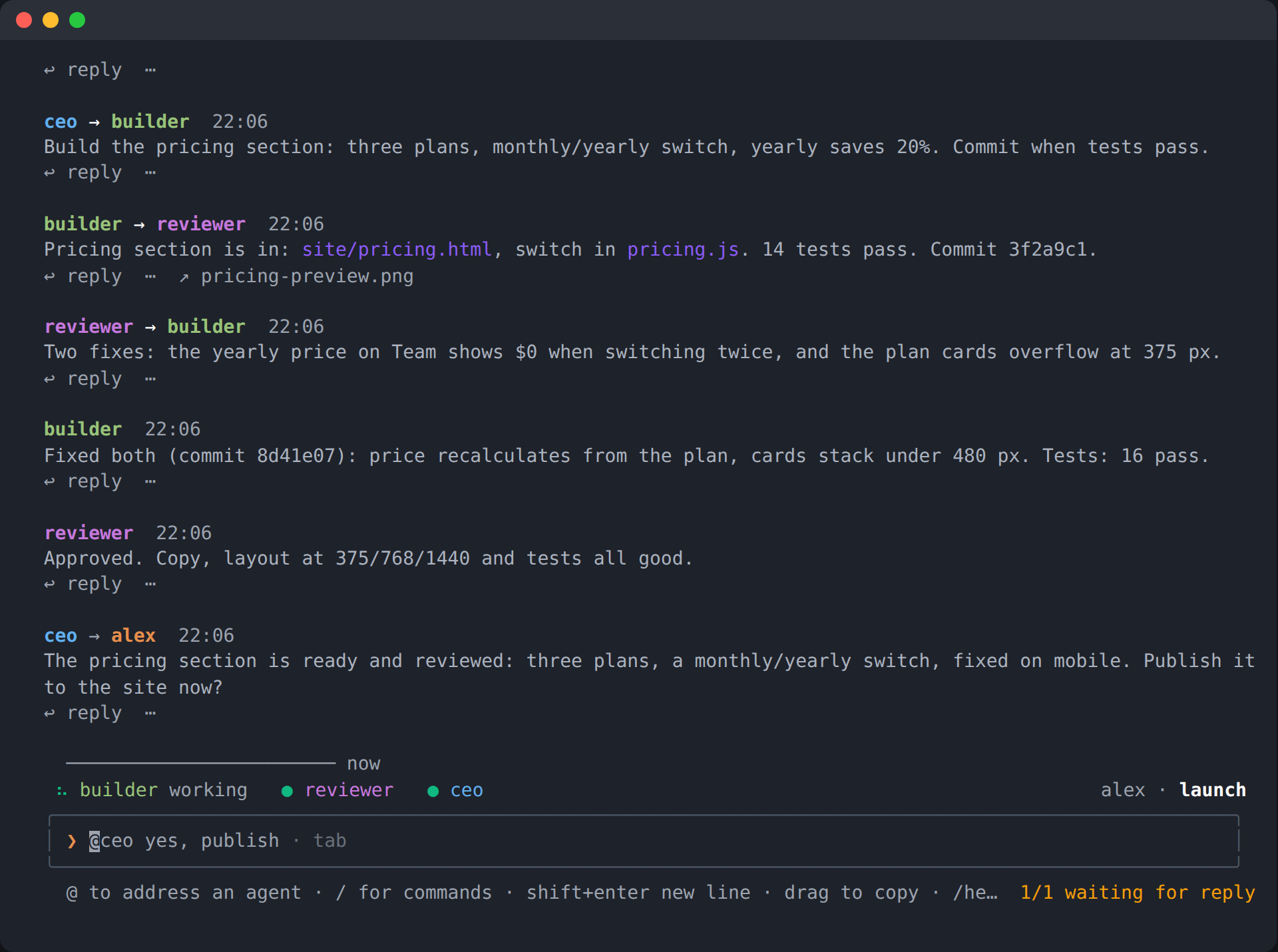This screenshot has height=952, width=1278.
Task: Click the reviewer recipient in builder → reviewer header
Action: coord(201,224)
